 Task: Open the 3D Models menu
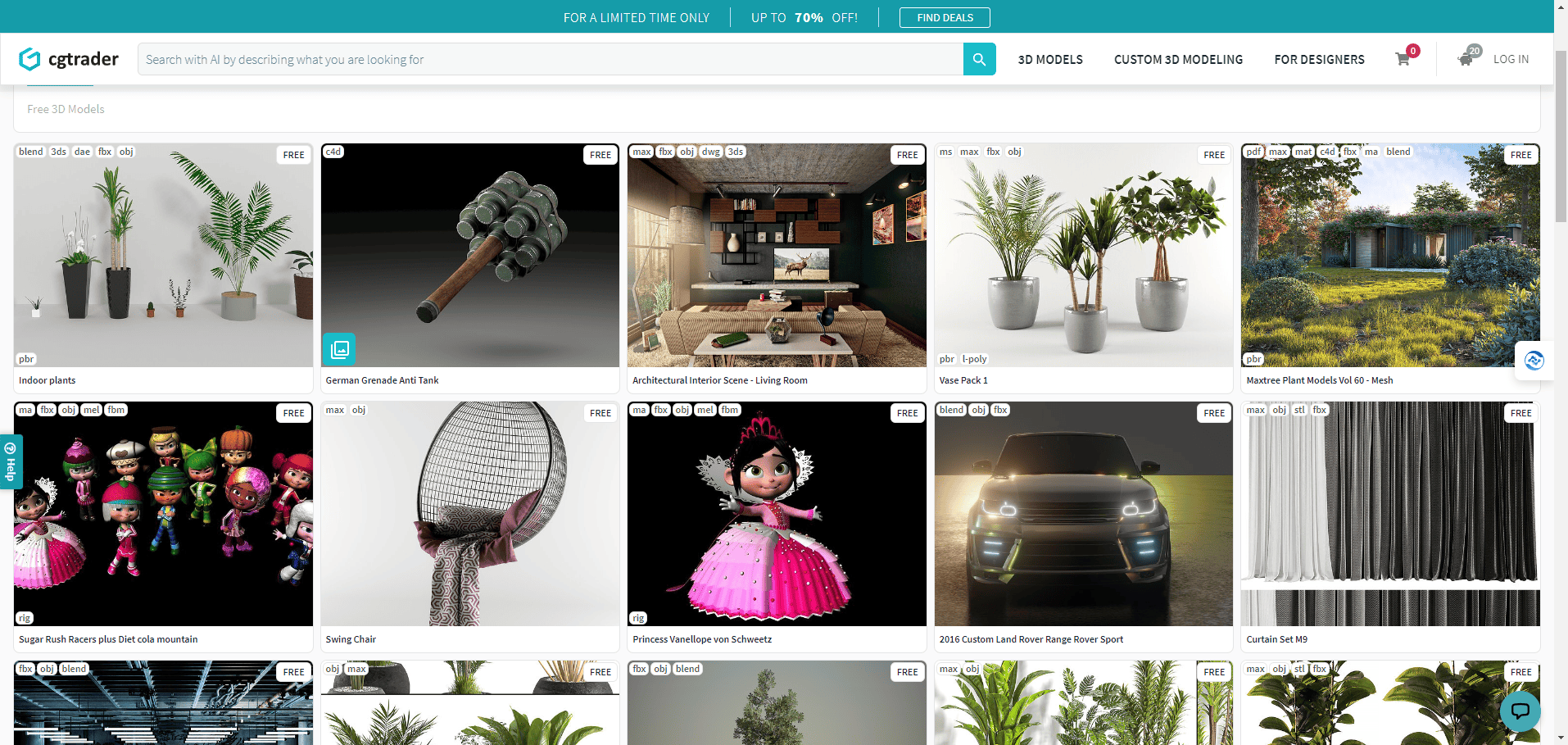pyautogui.click(x=1049, y=60)
